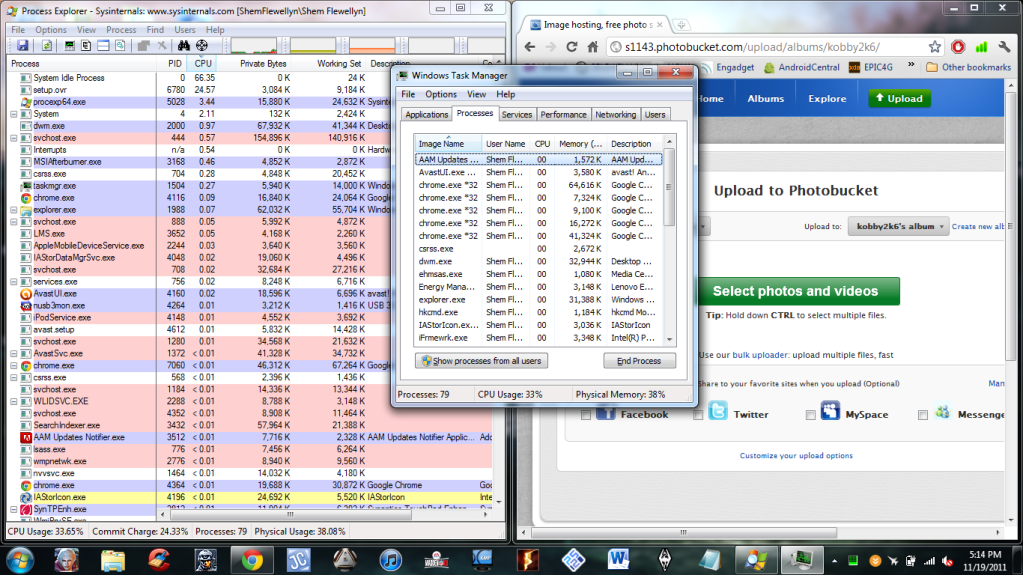Image resolution: width=1023 pixels, height=575 pixels.
Task: Collapse explorer.exe tree node in Process Explorer
Action: [x=14, y=210]
